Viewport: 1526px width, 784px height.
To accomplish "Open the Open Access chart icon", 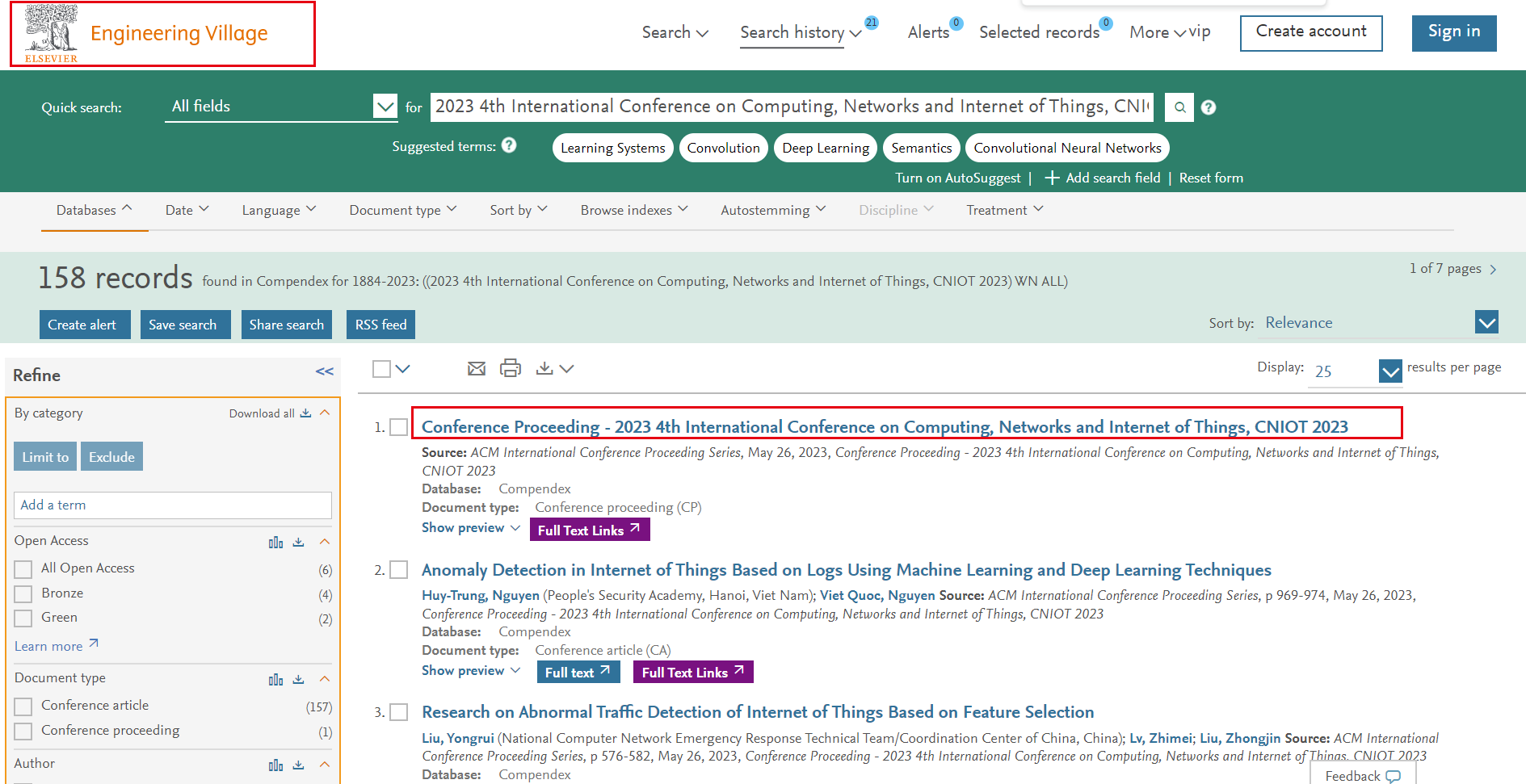I will click(x=275, y=542).
